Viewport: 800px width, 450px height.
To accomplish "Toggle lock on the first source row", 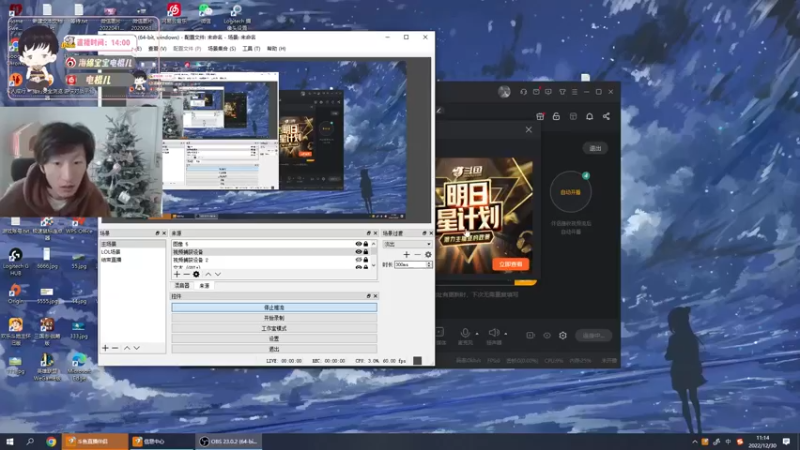I will click(366, 244).
